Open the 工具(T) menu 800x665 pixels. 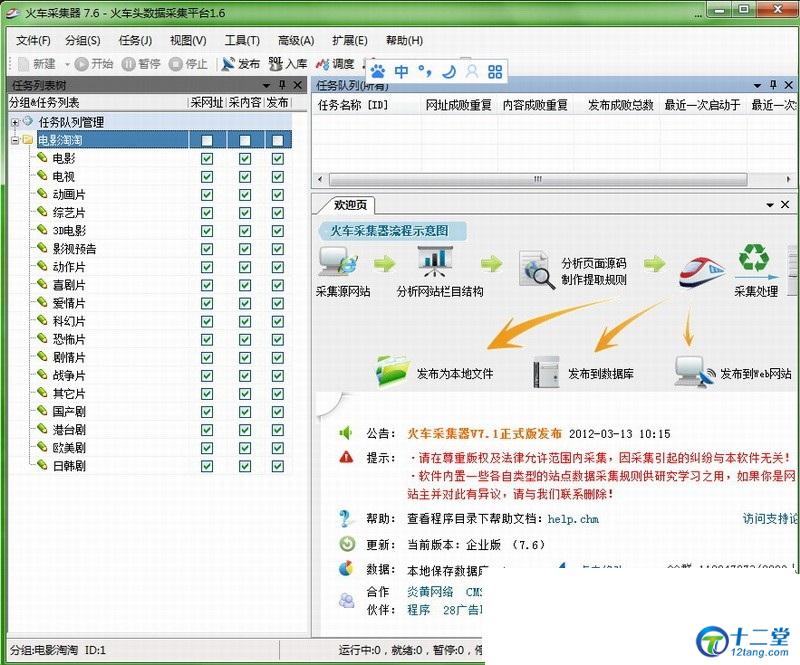pyautogui.click(x=242, y=40)
